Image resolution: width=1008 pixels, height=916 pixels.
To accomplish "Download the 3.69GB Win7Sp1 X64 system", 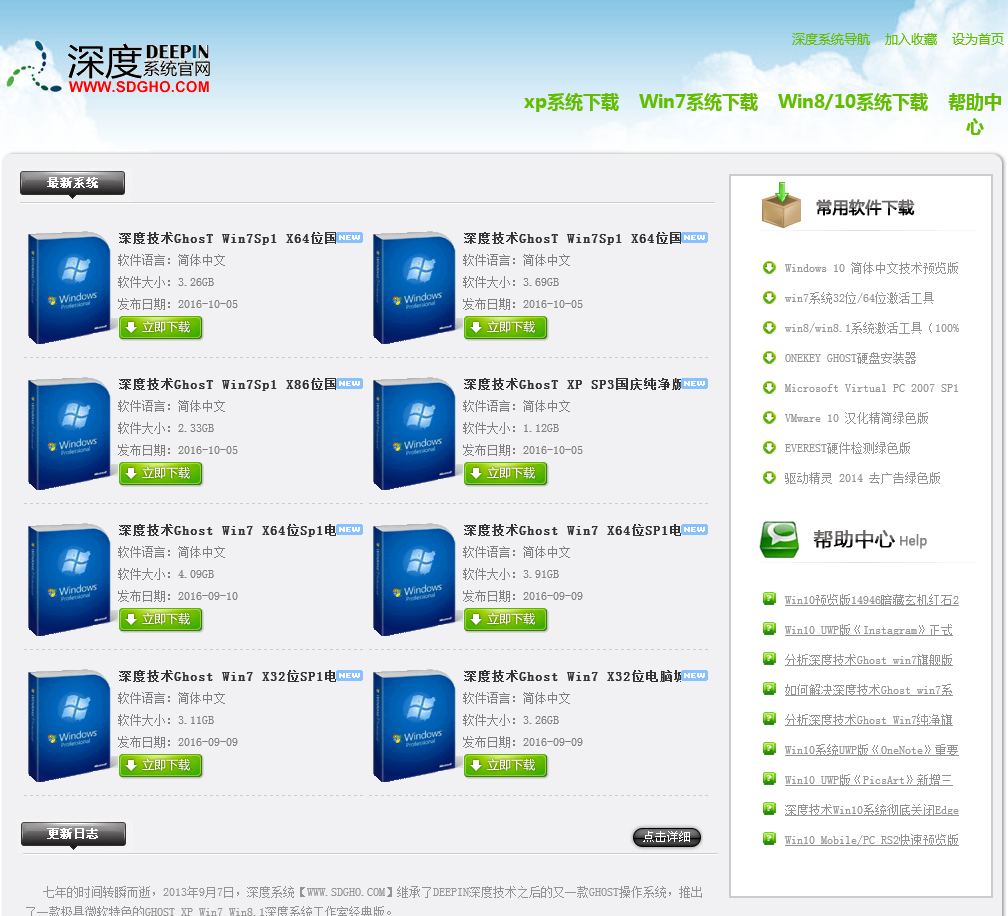I will [x=505, y=327].
